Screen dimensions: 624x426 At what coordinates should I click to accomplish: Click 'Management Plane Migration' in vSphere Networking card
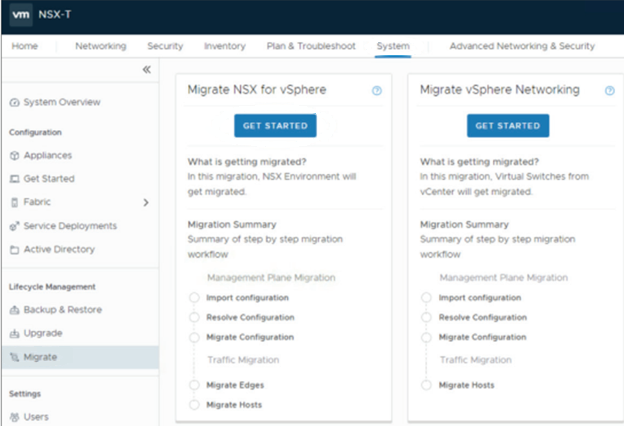503,277
